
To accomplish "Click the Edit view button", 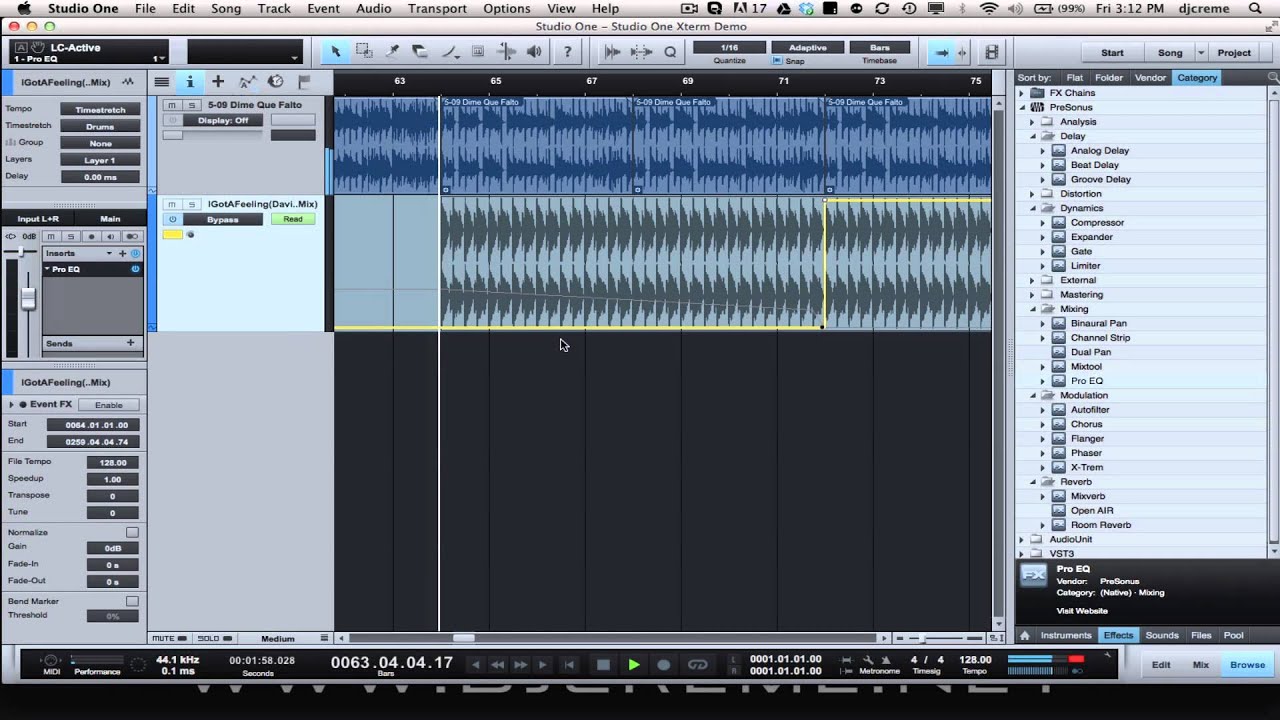I will (x=1161, y=664).
